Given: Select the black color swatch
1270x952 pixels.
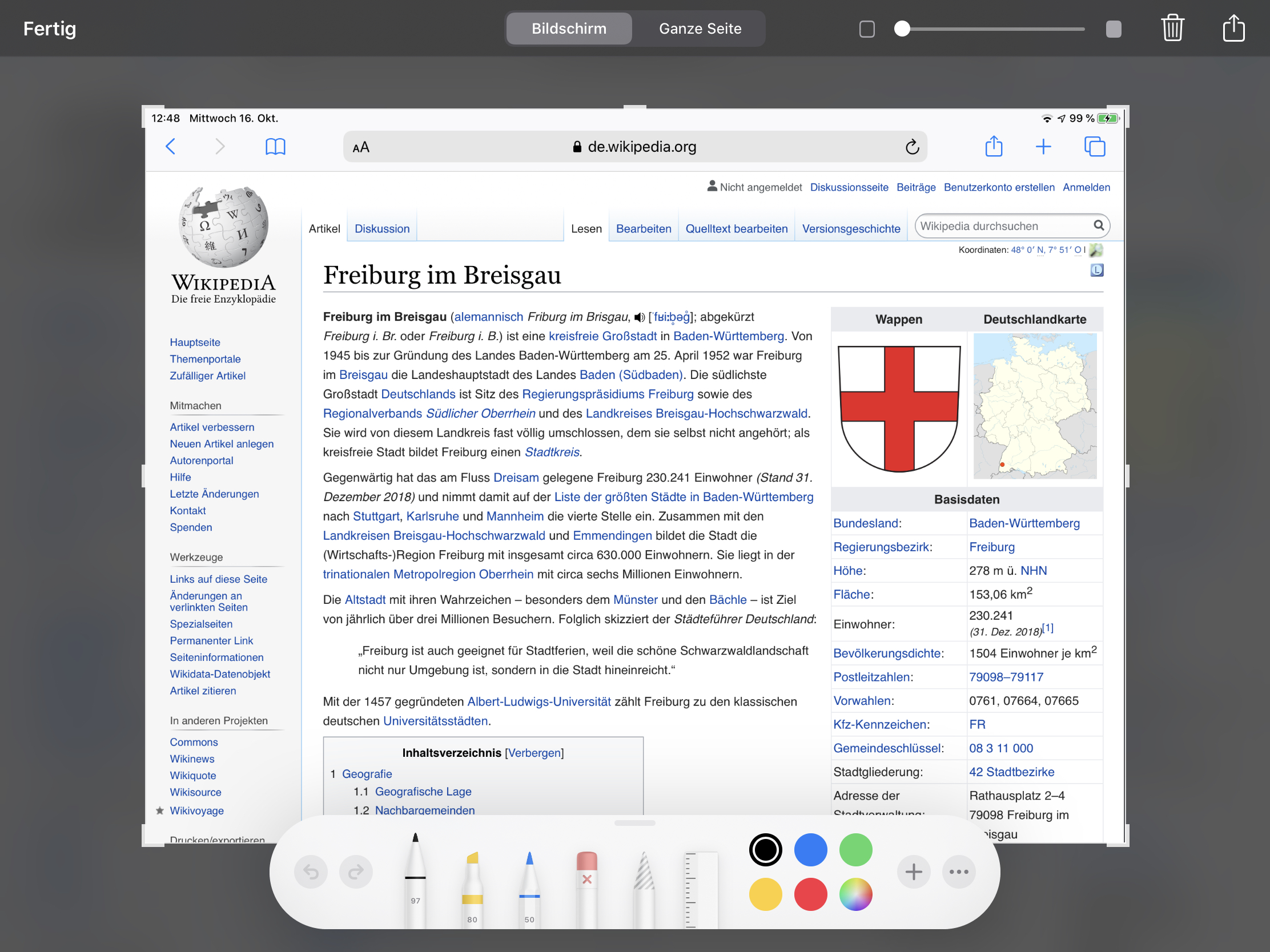Looking at the screenshot, I should click(x=765, y=849).
